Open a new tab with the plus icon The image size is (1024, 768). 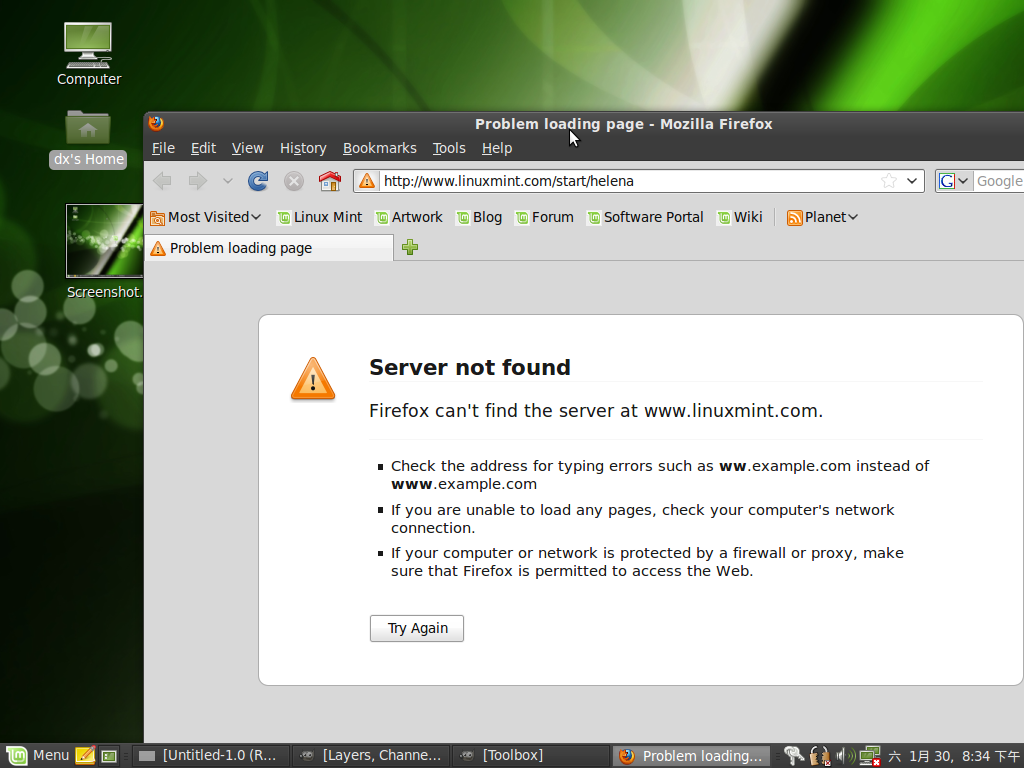410,247
